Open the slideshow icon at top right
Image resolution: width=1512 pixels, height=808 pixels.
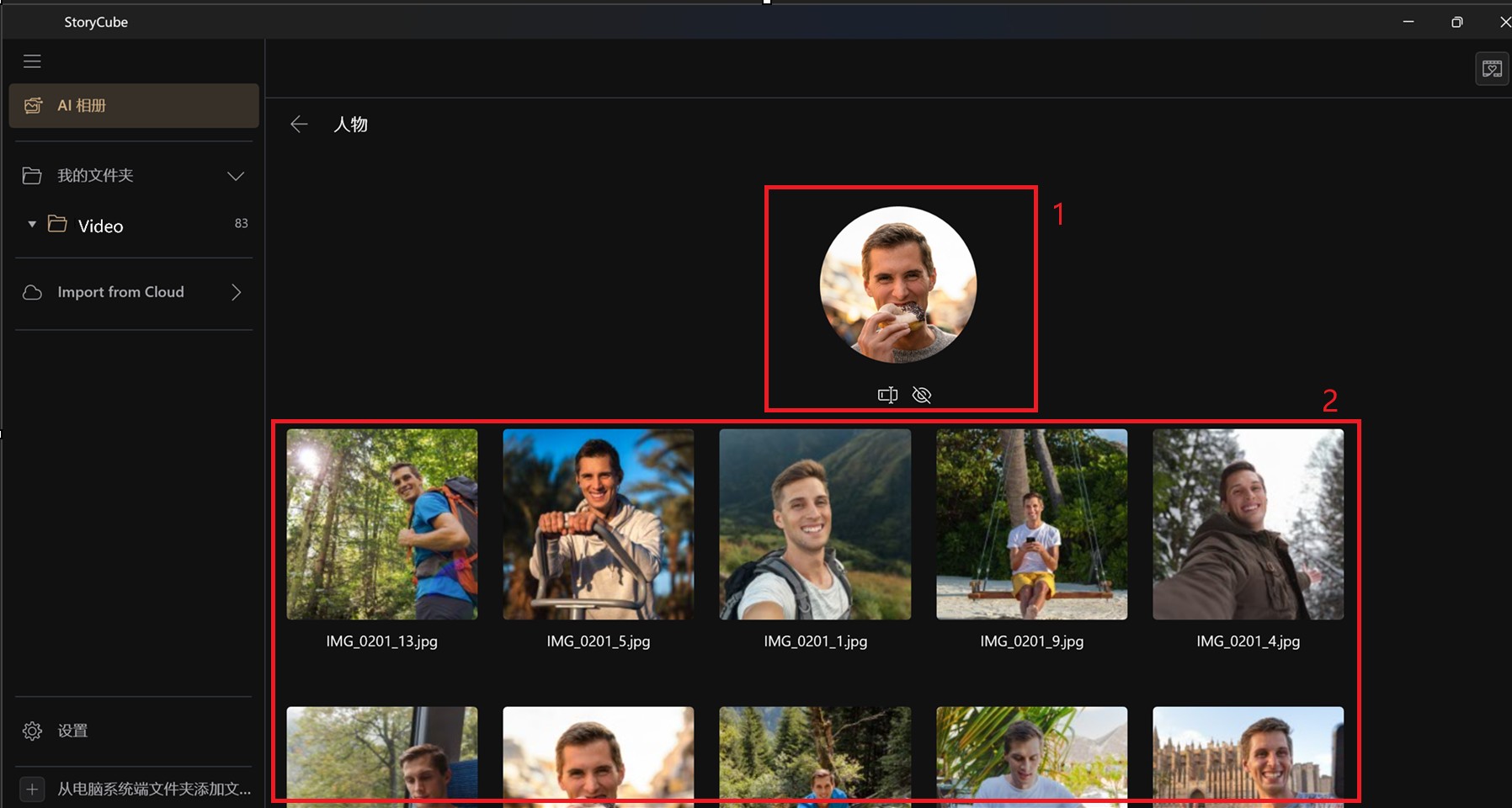1492,69
